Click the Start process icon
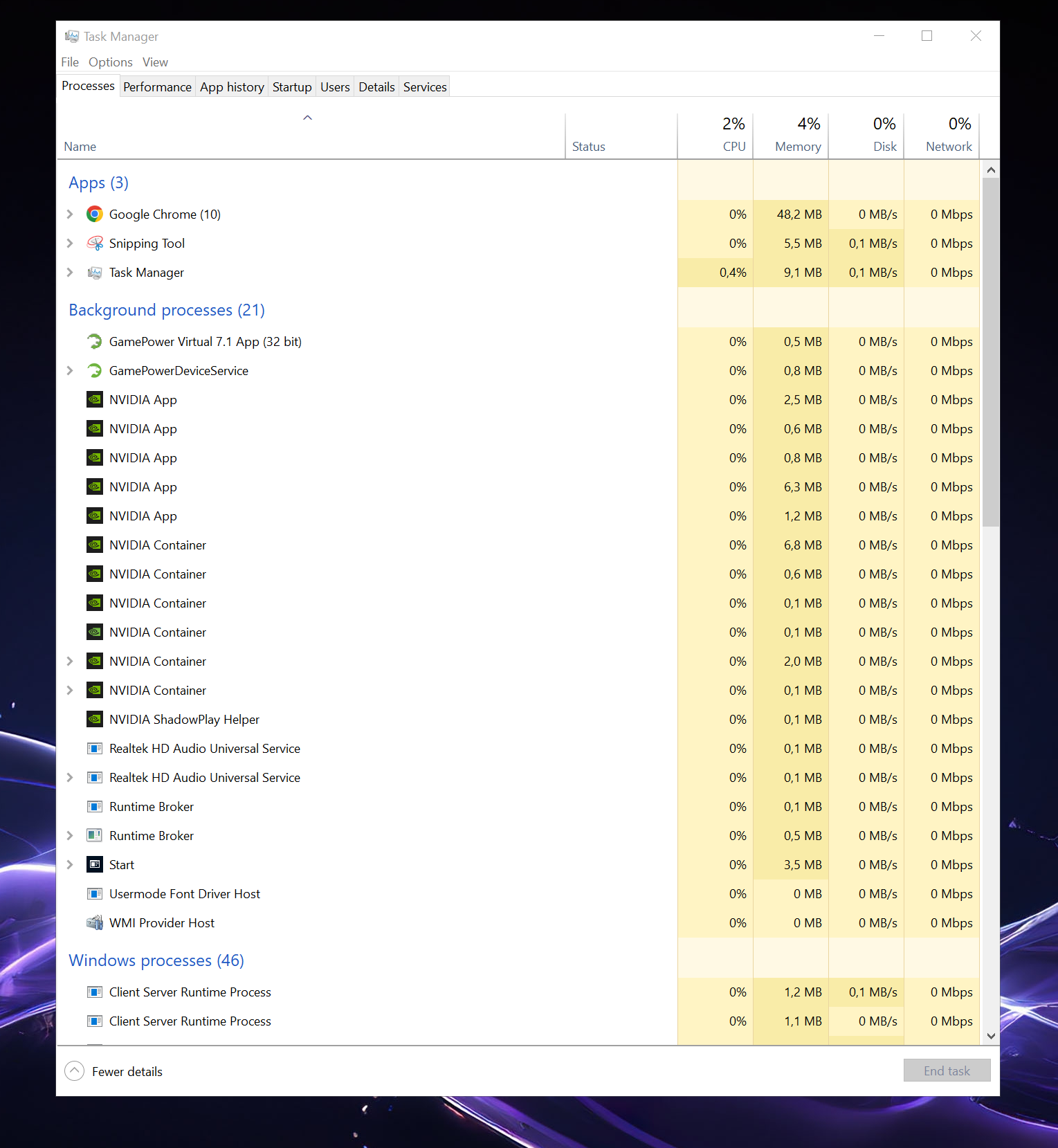This screenshot has width=1058, height=1148. (x=95, y=865)
